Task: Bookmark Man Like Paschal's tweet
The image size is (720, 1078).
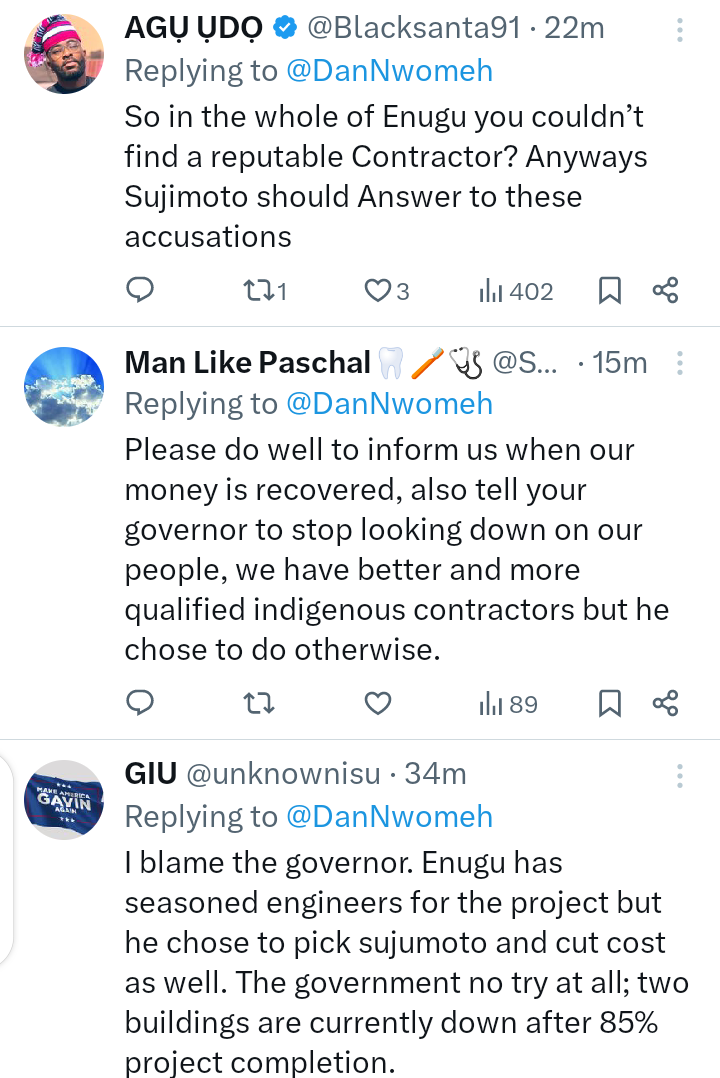Action: (610, 703)
